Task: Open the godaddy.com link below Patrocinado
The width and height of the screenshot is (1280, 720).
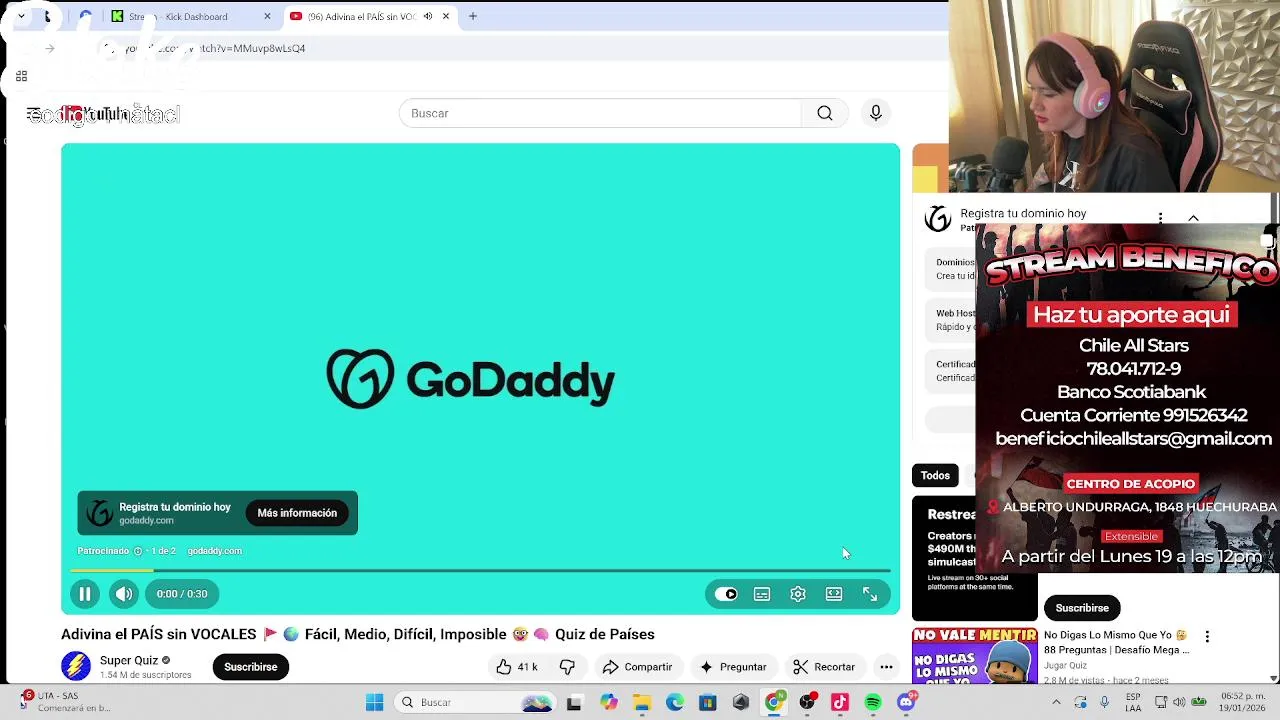Action: [214, 551]
